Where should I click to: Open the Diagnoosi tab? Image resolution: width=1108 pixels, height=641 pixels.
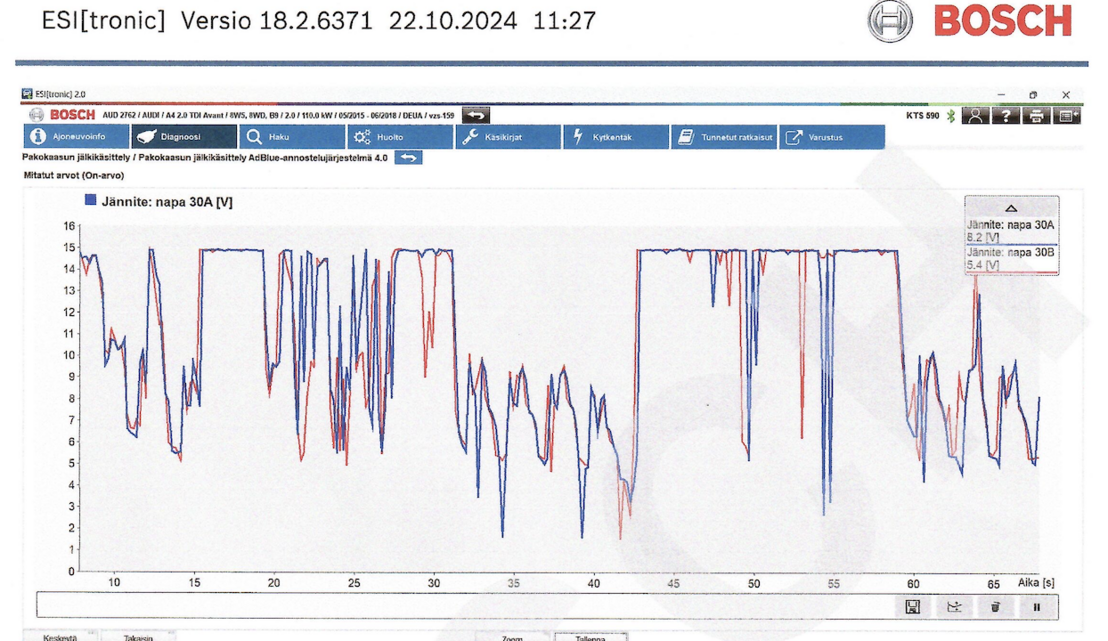coord(184,137)
